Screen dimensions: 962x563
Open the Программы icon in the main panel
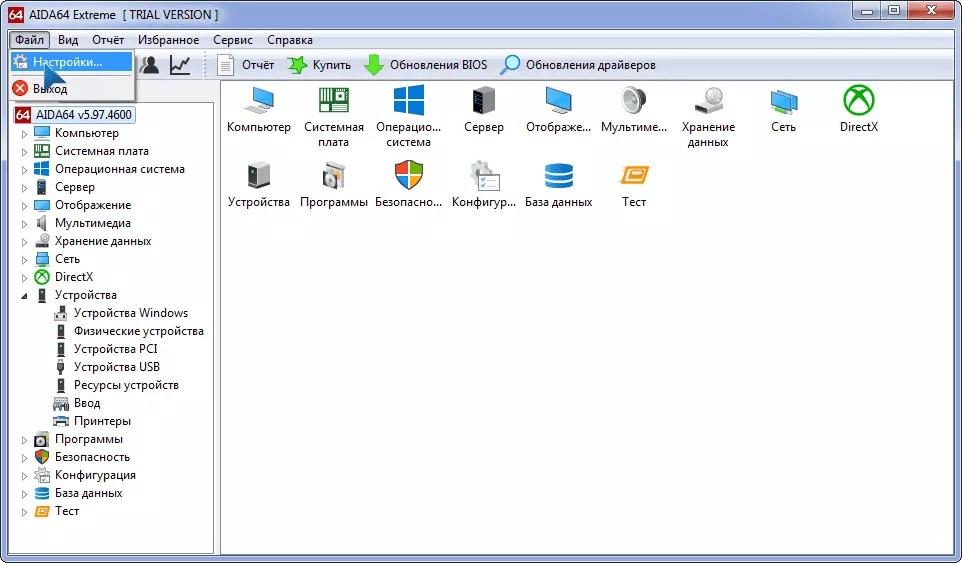tap(334, 184)
